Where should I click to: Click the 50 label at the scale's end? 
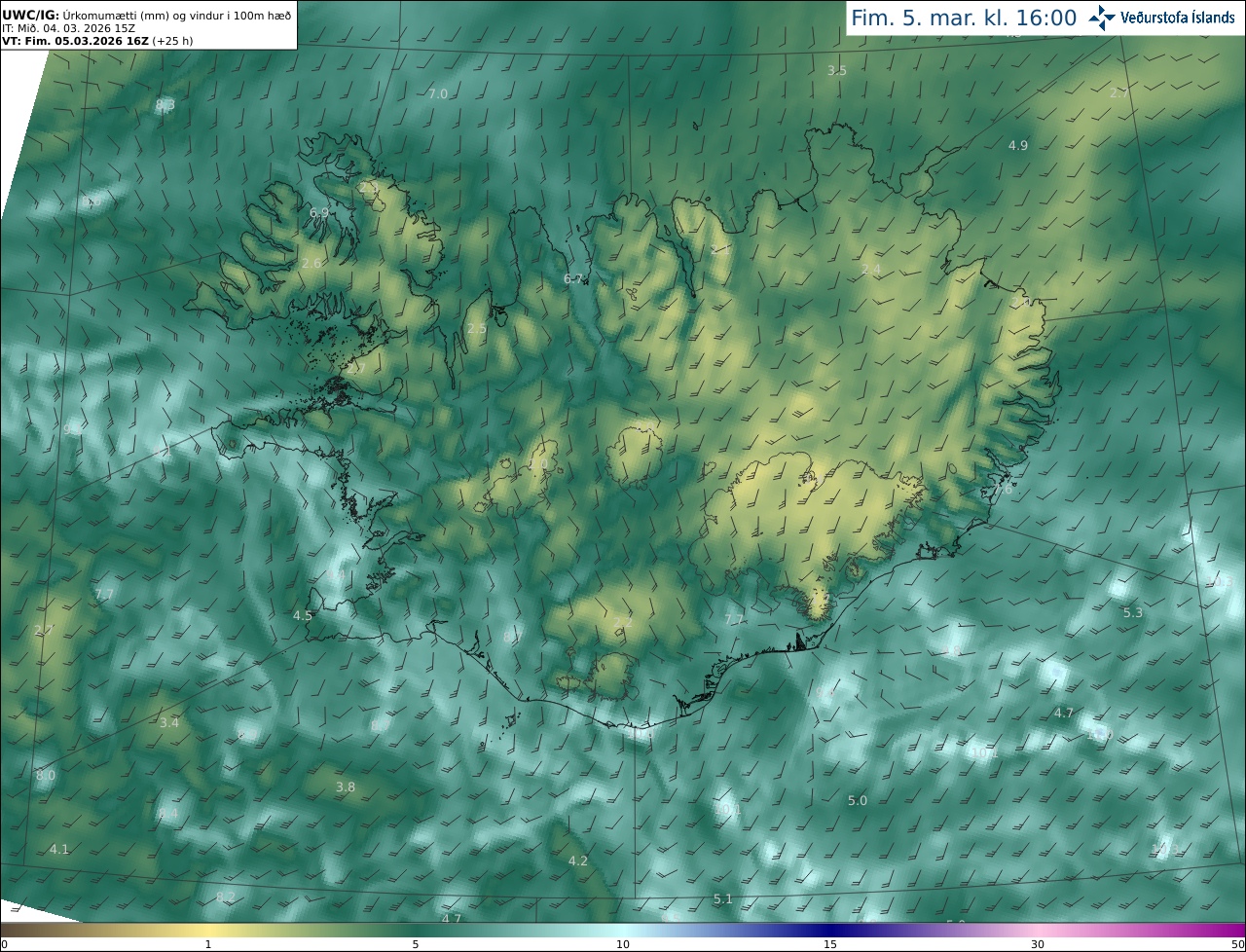(x=1238, y=944)
